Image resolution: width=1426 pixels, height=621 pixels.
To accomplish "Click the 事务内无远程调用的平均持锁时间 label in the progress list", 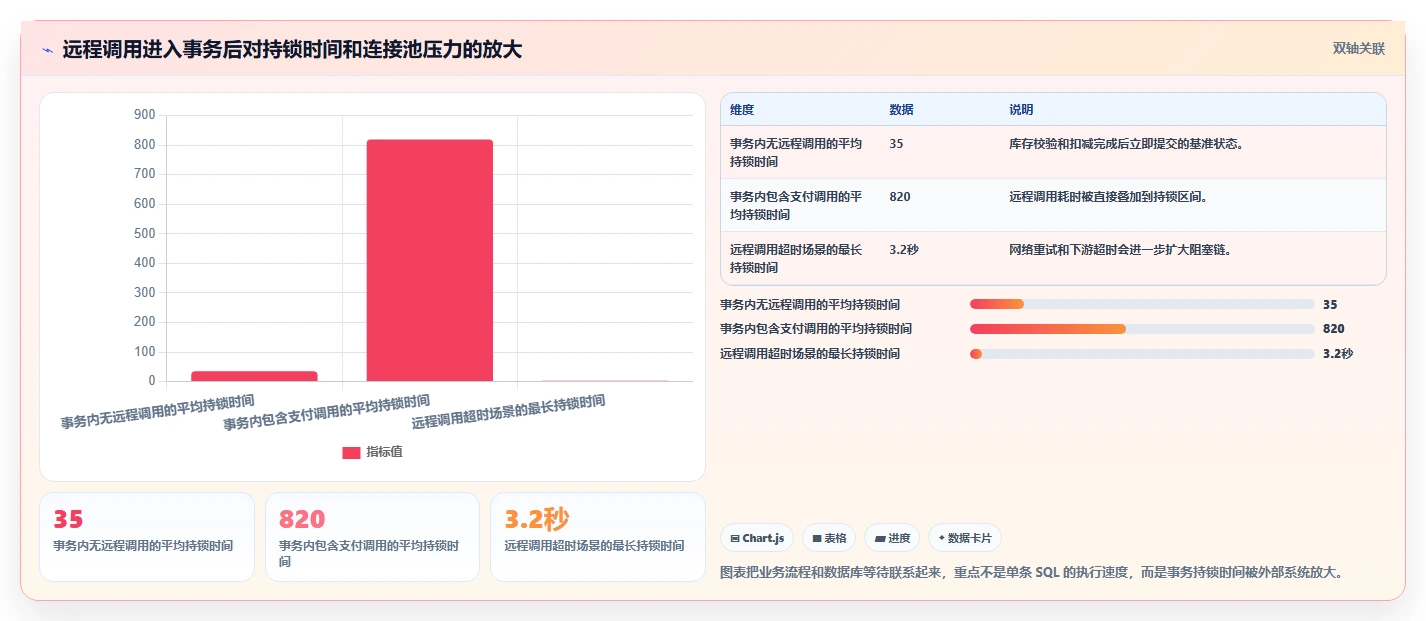I will click(x=810, y=304).
